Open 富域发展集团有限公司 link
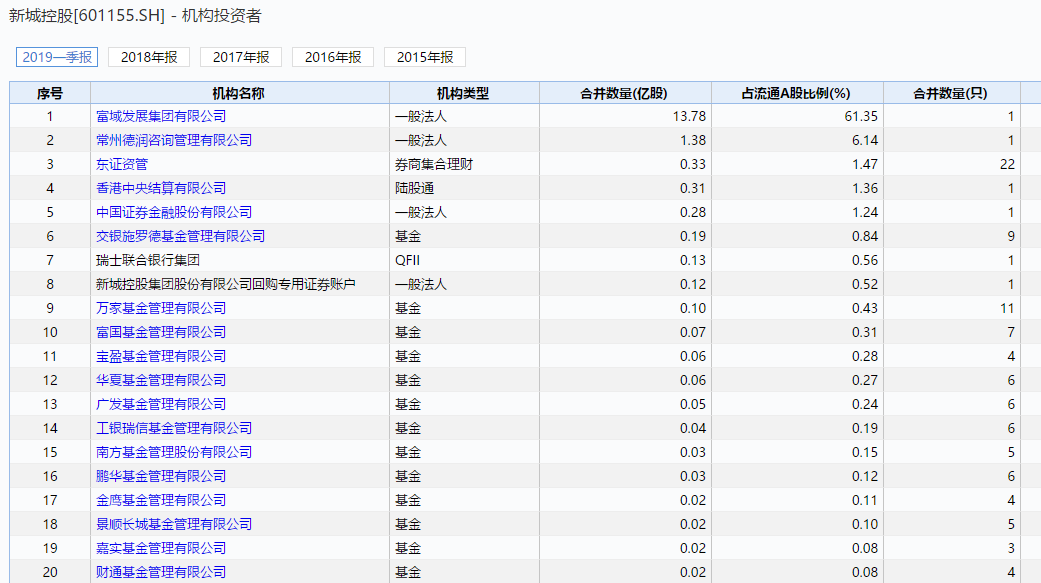Image resolution: width=1041 pixels, height=583 pixels. click(x=161, y=116)
